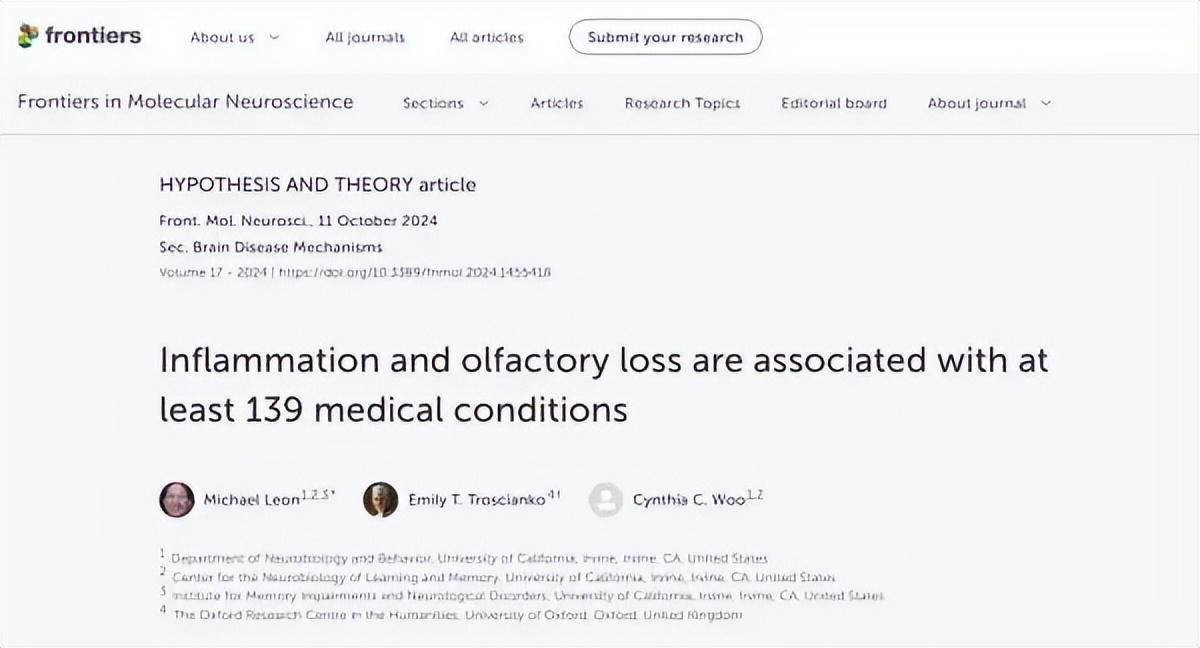Click the Emily T. Troscianko author name
The height and width of the screenshot is (648, 1200).
(476, 500)
